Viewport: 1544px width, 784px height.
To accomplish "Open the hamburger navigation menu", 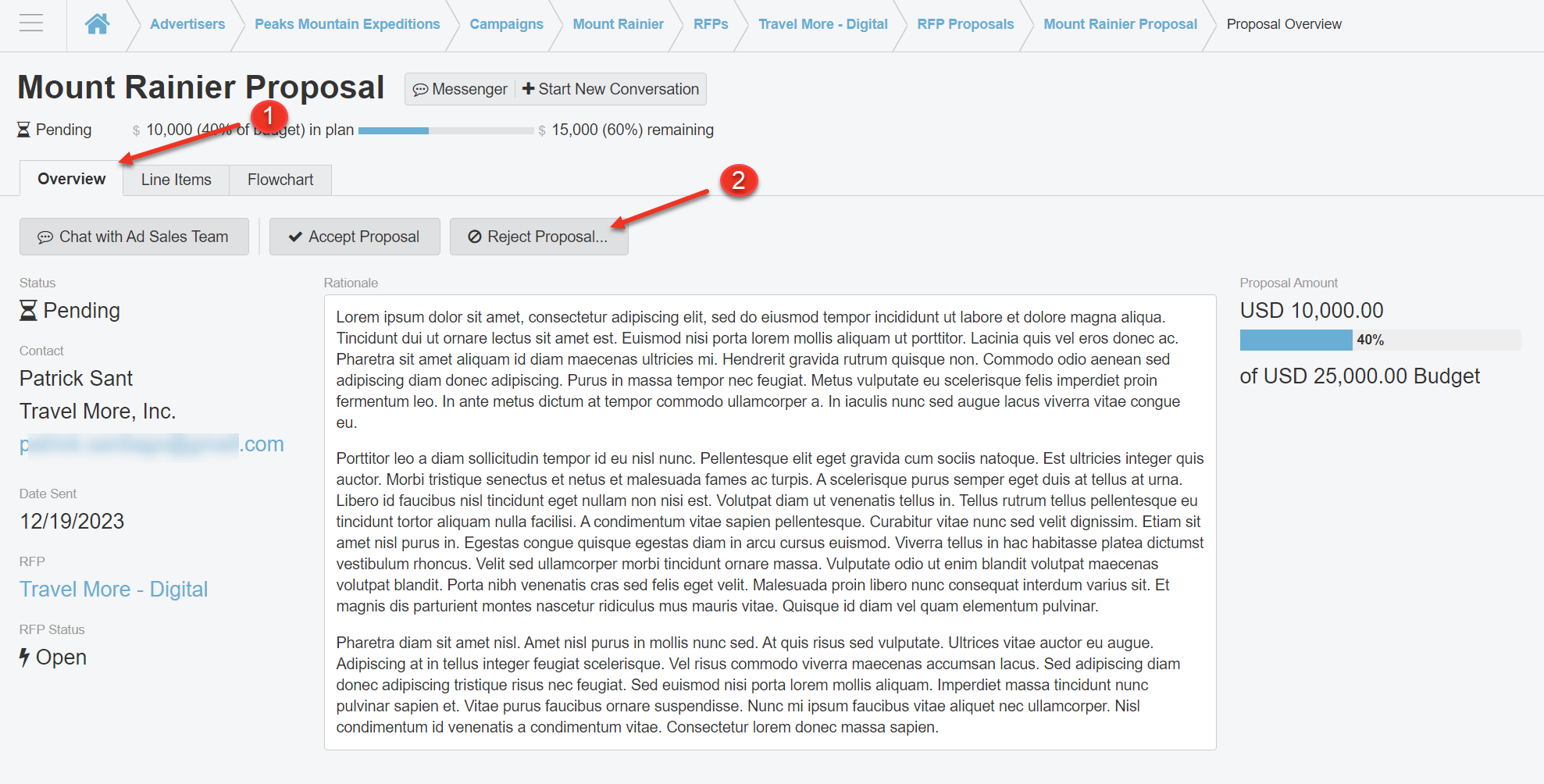I will pyautogui.click(x=31, y=23).
